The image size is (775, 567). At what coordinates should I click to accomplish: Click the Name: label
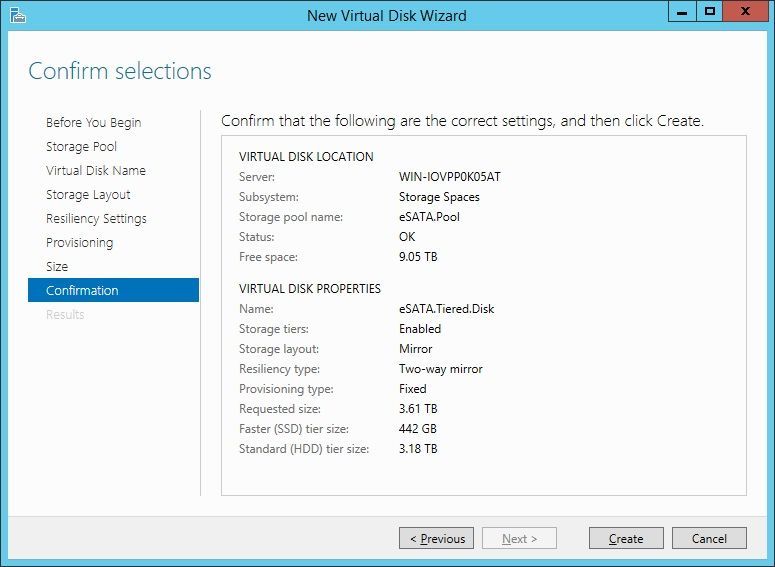(x=256, y=309)
